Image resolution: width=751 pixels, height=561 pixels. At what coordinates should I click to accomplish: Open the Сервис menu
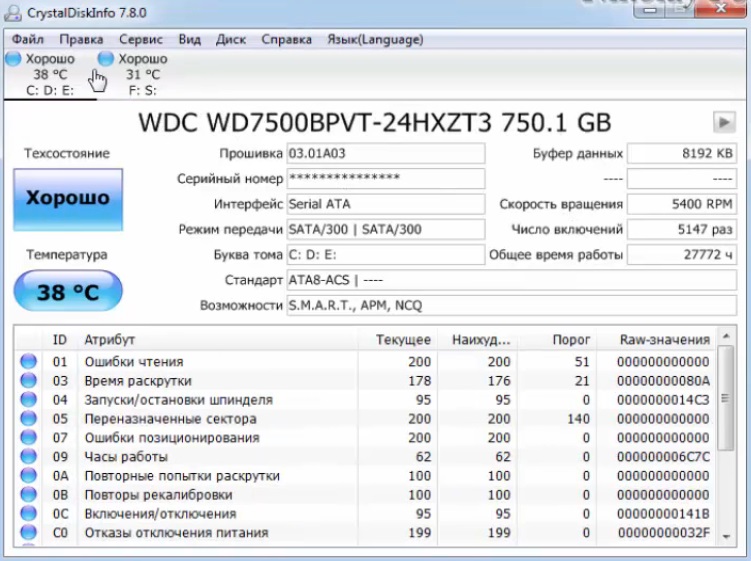[141, 40]
